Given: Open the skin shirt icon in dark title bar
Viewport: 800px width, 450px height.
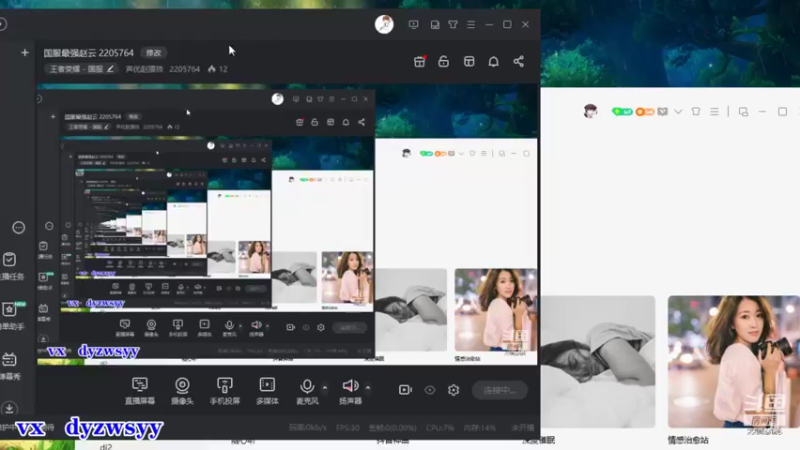Looking at the screenshot, I should click(x=453, y=24).
